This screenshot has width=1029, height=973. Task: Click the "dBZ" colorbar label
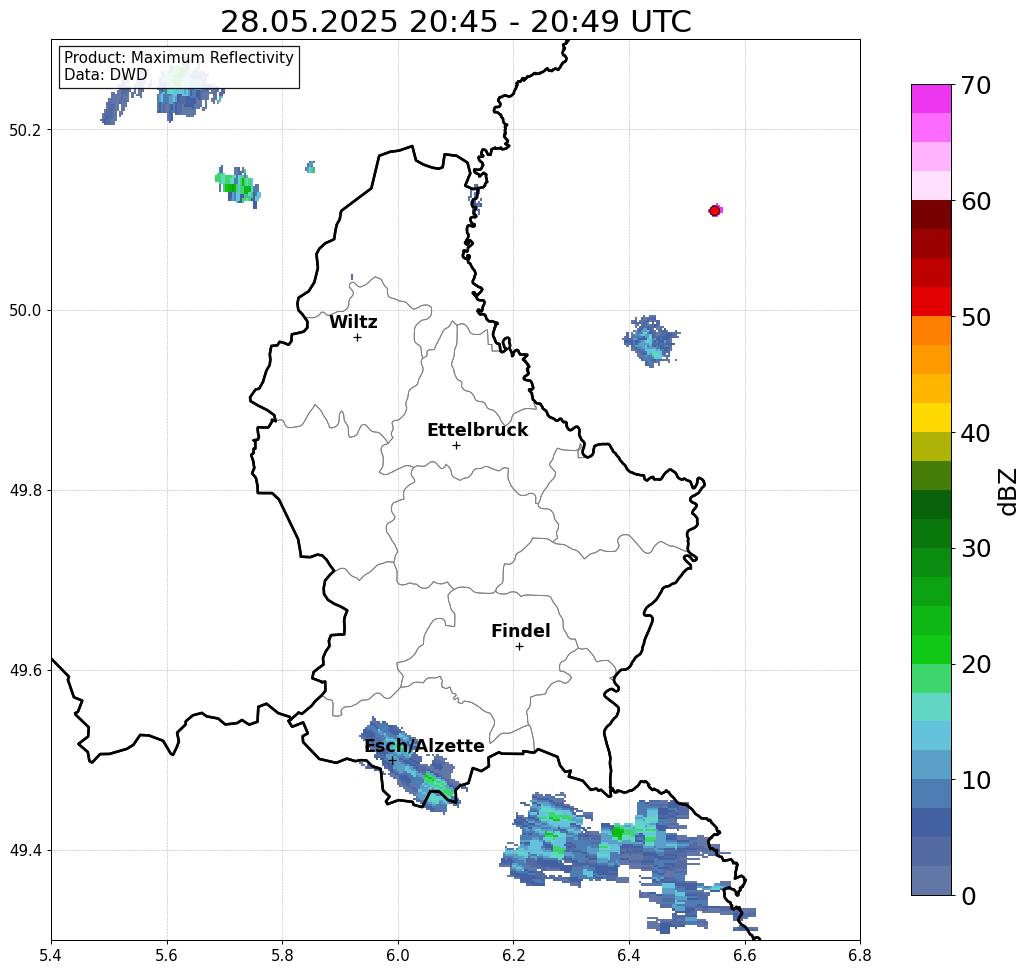click(x=1007, y=491)
